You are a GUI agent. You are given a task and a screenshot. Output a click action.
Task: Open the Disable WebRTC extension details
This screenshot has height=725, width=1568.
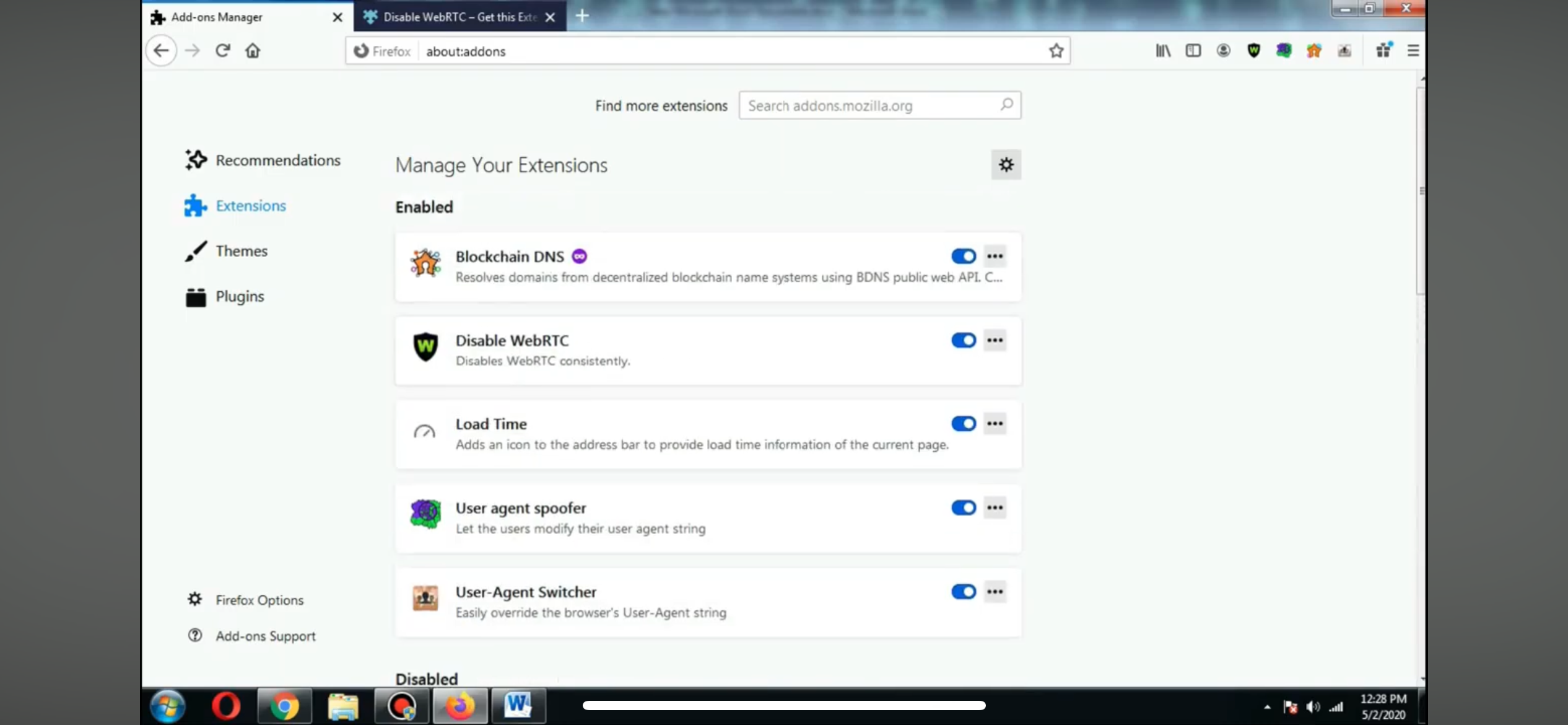click(x=708, y=351)
